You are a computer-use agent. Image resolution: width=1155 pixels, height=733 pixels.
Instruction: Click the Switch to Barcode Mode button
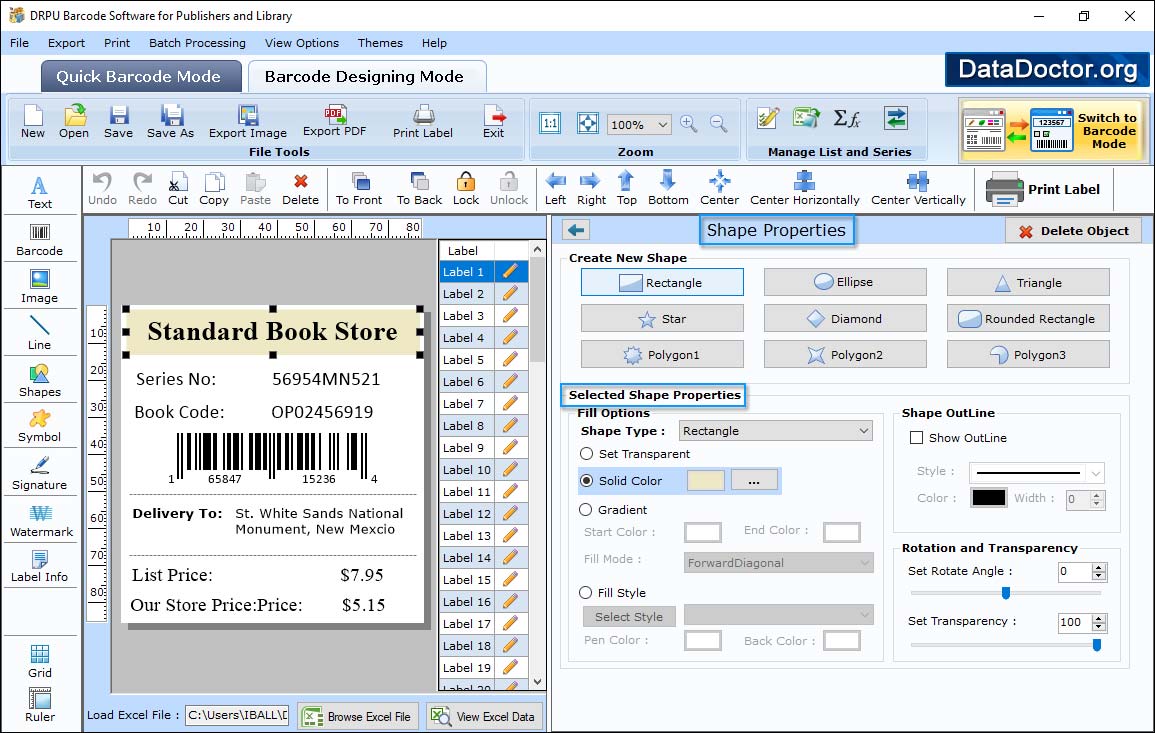coord(1051,130)
